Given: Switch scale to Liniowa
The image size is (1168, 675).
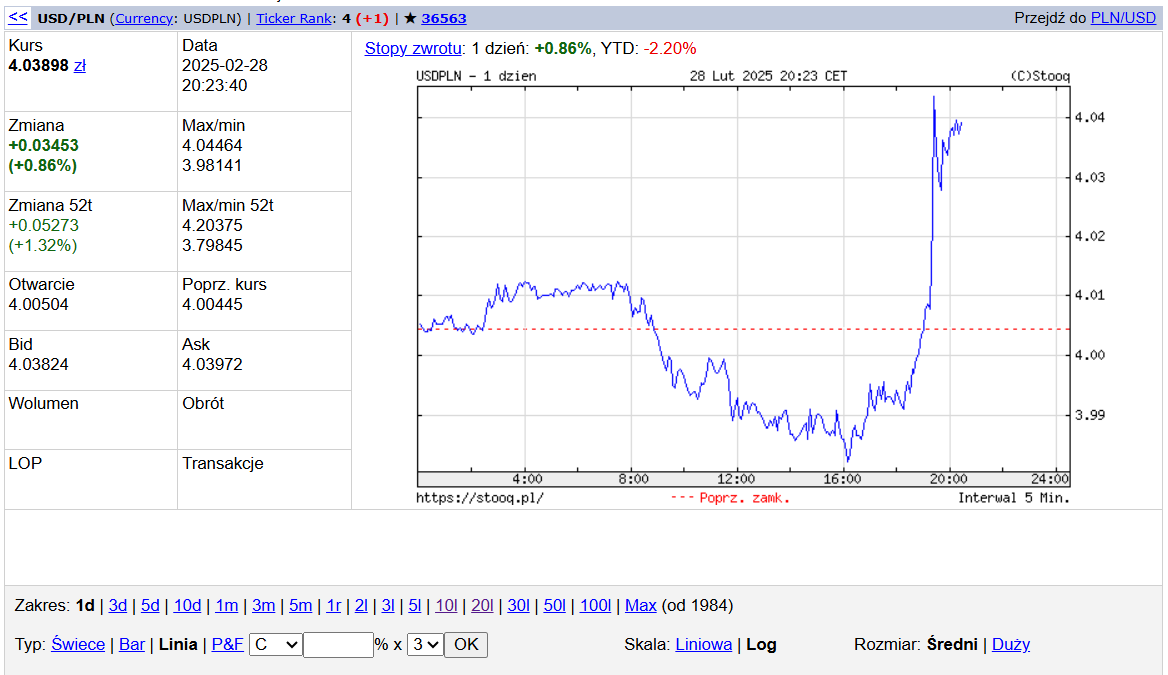Looking at the screenshot, I should click(703, 644).
